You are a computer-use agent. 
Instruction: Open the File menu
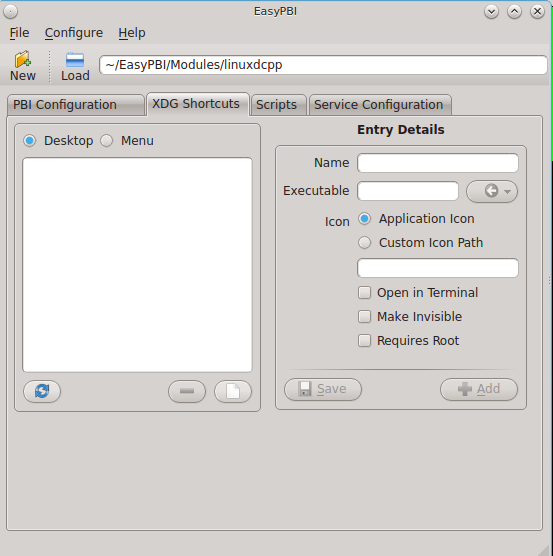19,33
